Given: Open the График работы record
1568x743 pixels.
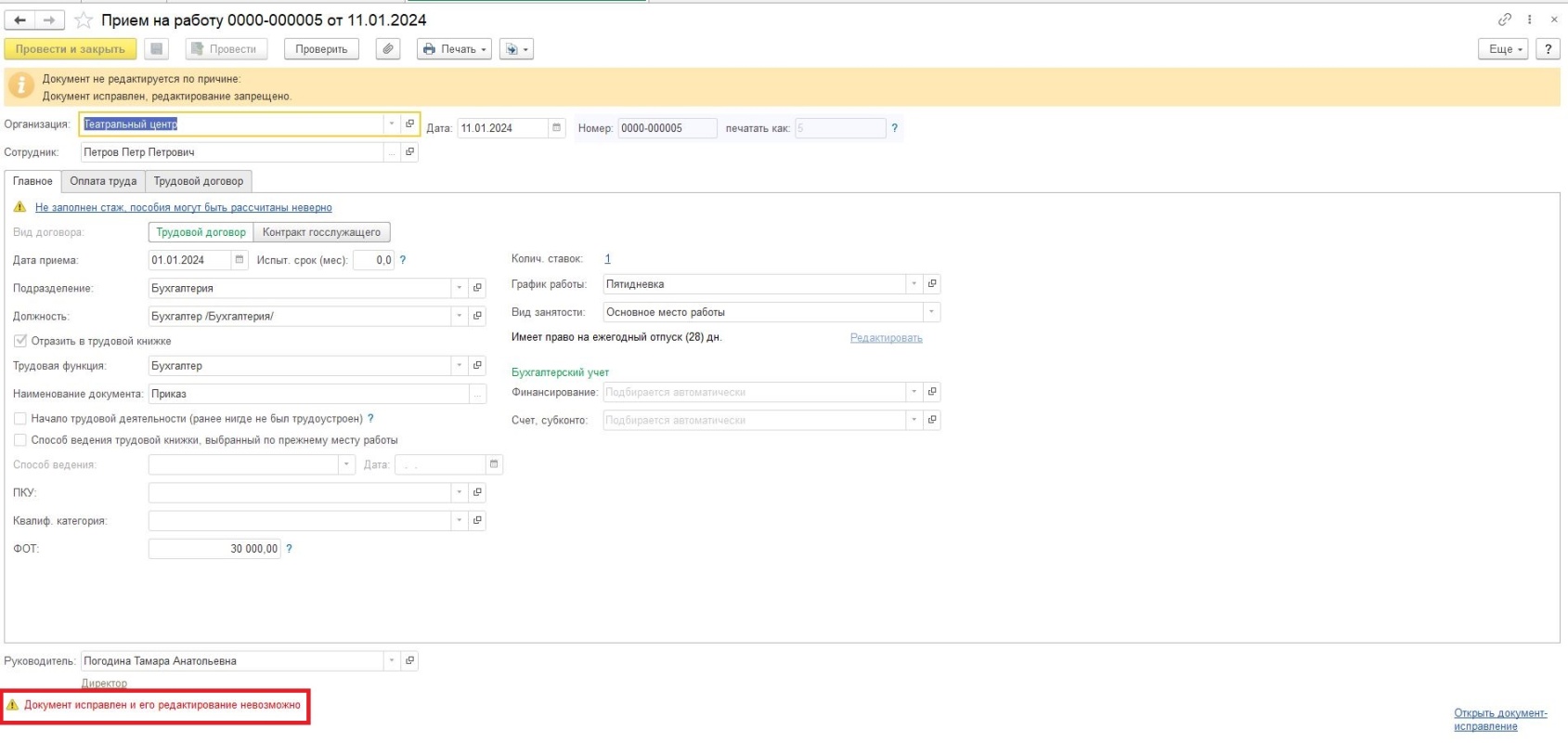Looking at the screenshot, I should pyautogui.click(x=932, y=284).
